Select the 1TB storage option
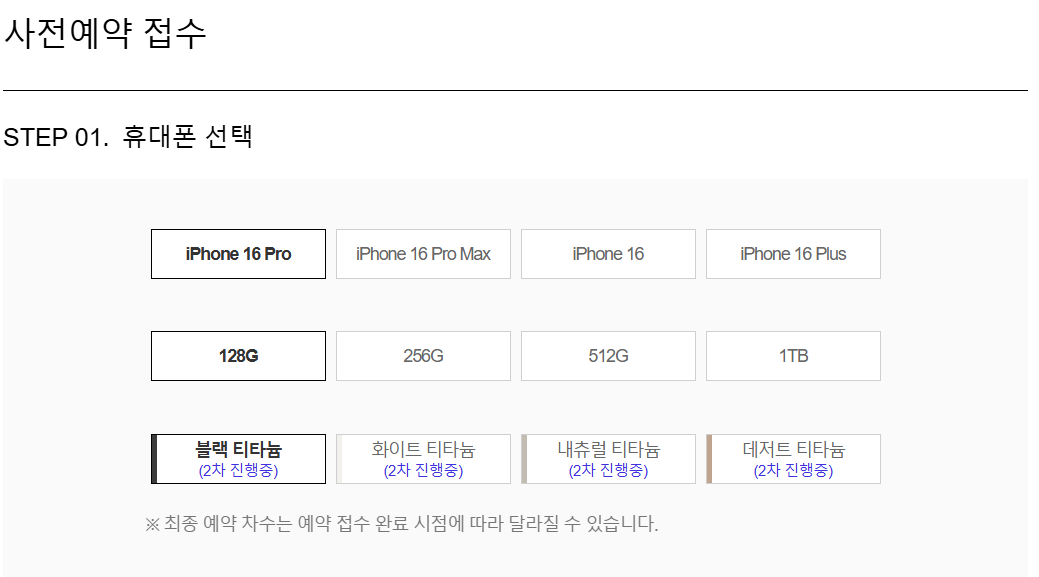 [793, 355]
